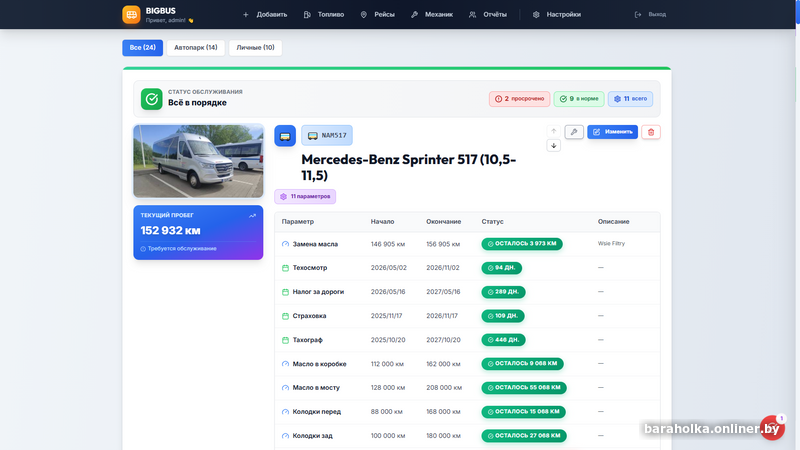Click the mileage trend icon in Текущий пробег card

[252, 216]
